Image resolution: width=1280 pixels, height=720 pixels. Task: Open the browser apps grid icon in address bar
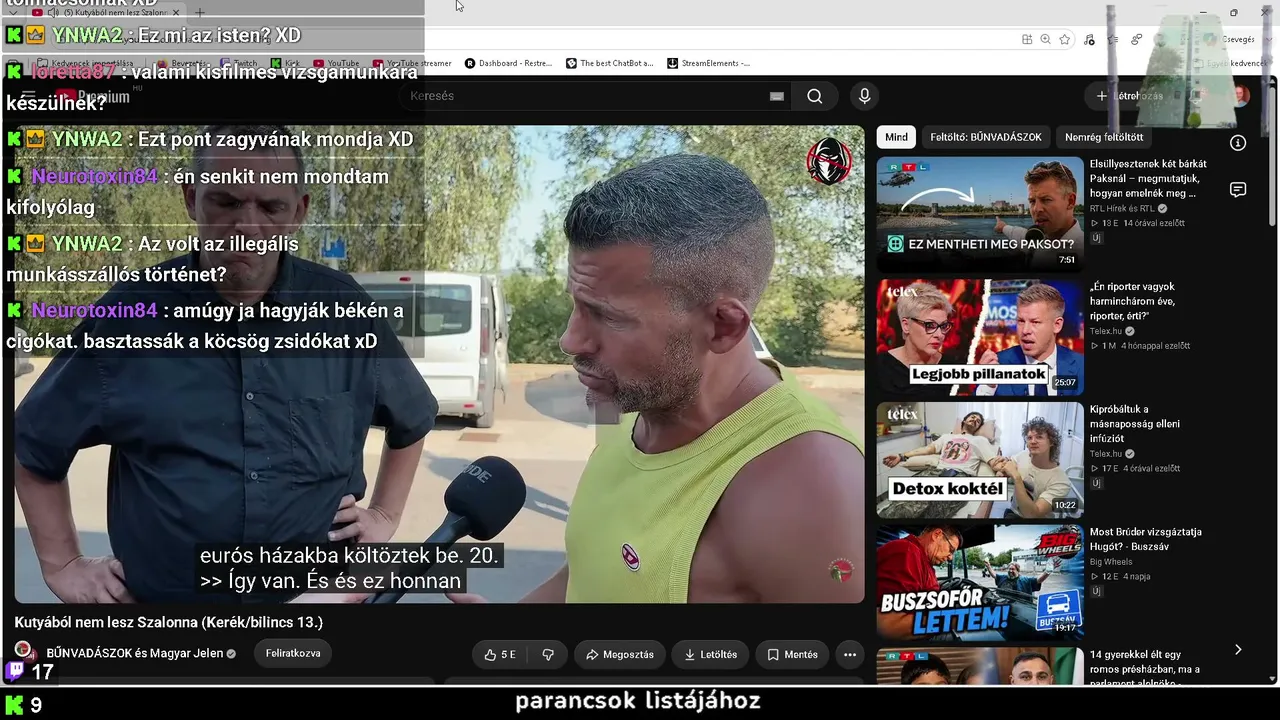click(x=1027, y=39)
